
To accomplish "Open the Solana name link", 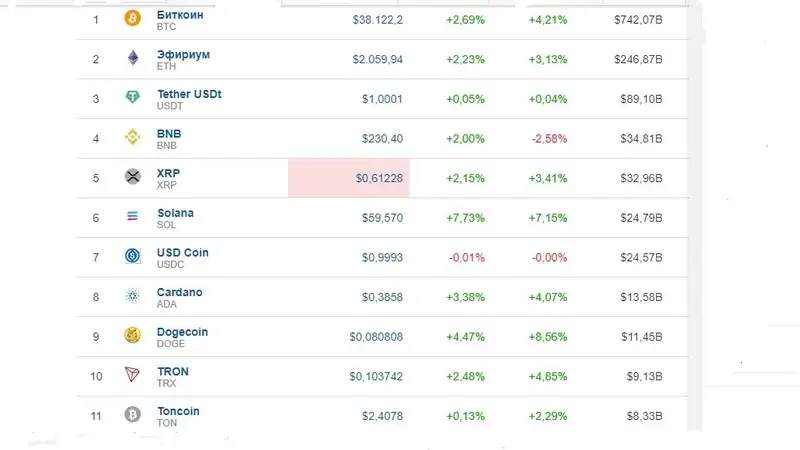I will click(176, 213).
